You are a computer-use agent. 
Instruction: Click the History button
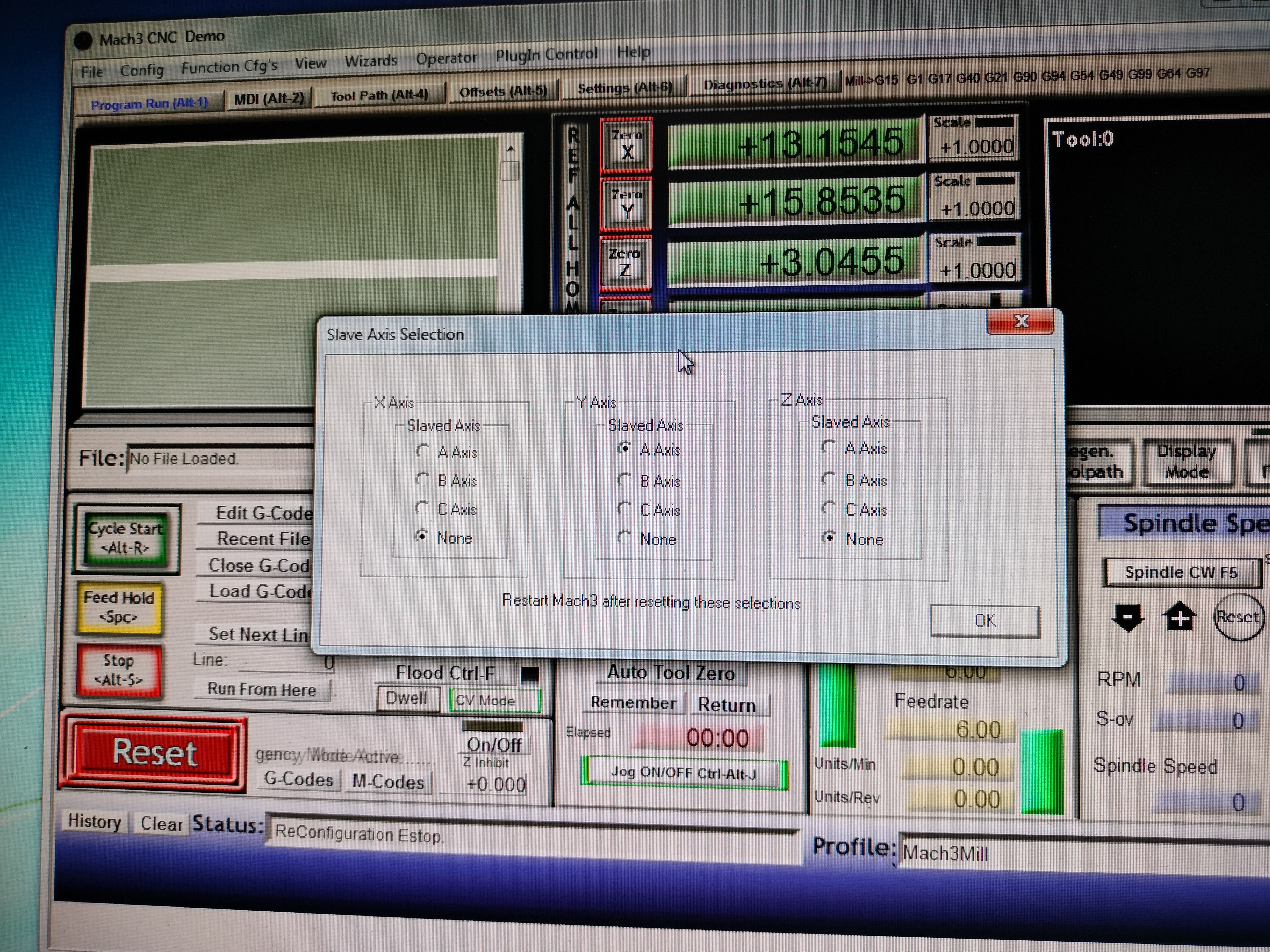click(95, 821)
